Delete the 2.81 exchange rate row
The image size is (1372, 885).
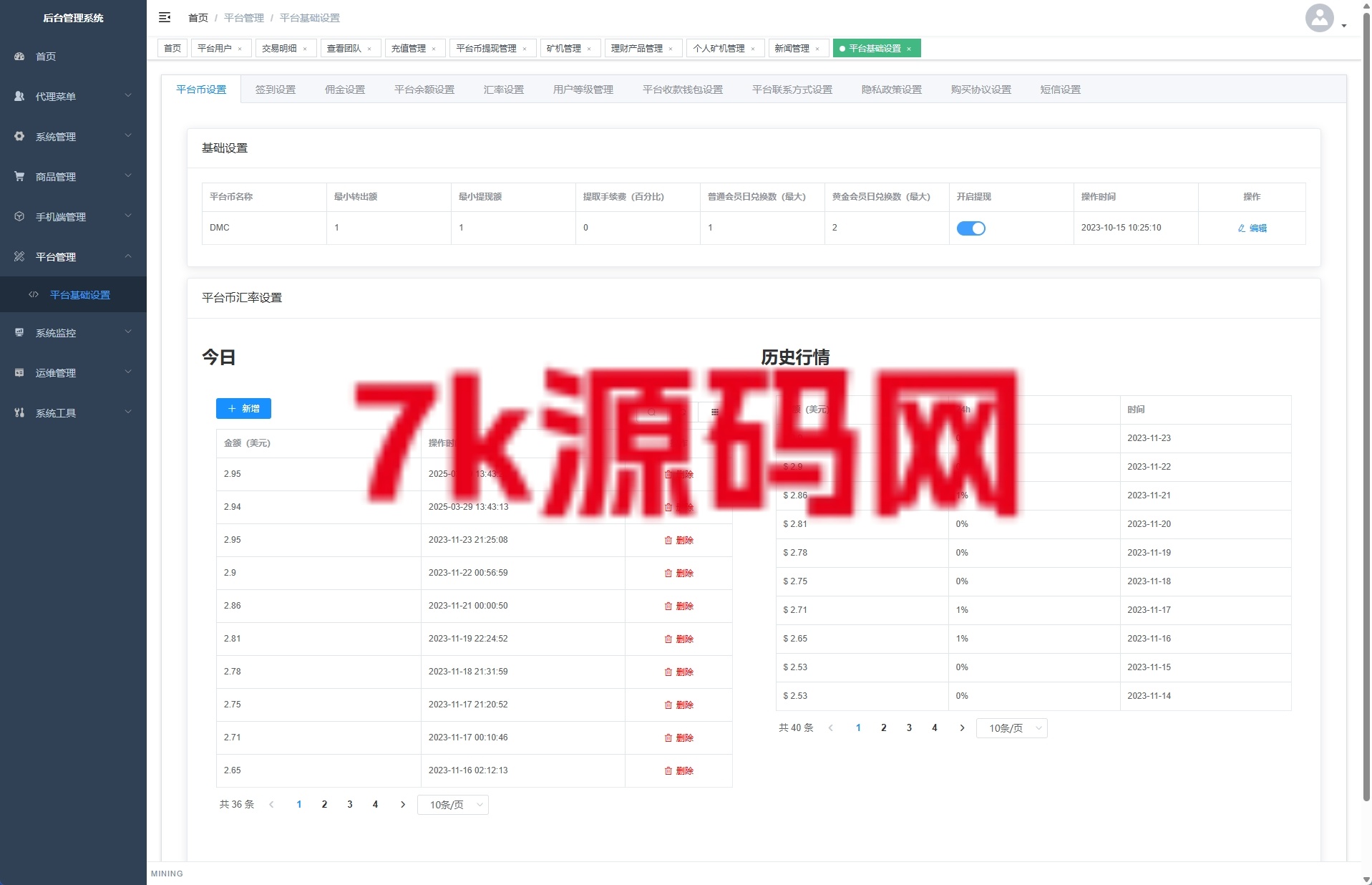[x=678, y=639]
